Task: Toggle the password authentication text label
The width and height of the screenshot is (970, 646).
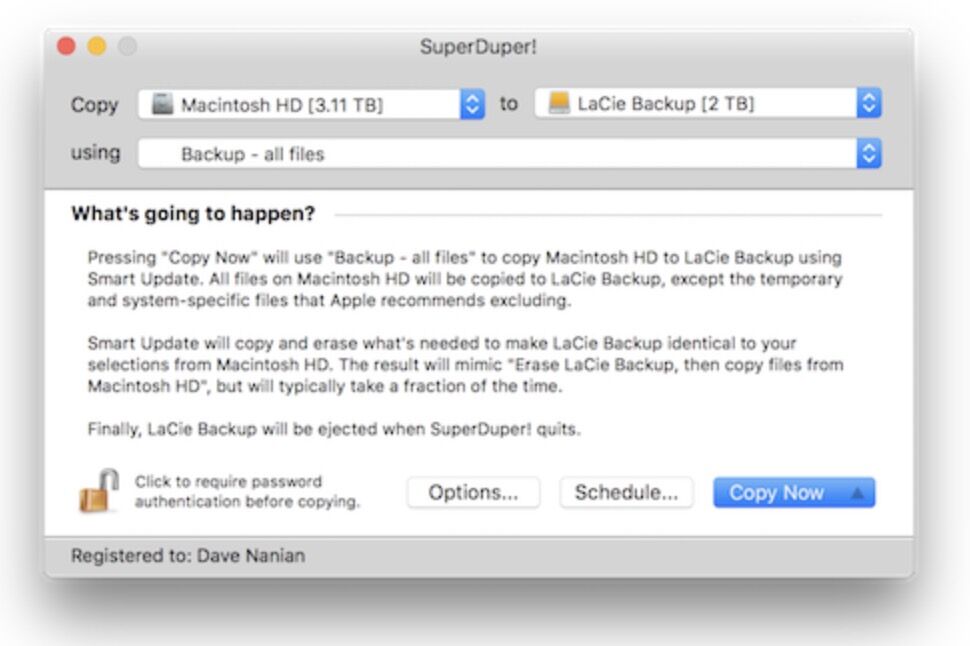Action: [247, 492]
